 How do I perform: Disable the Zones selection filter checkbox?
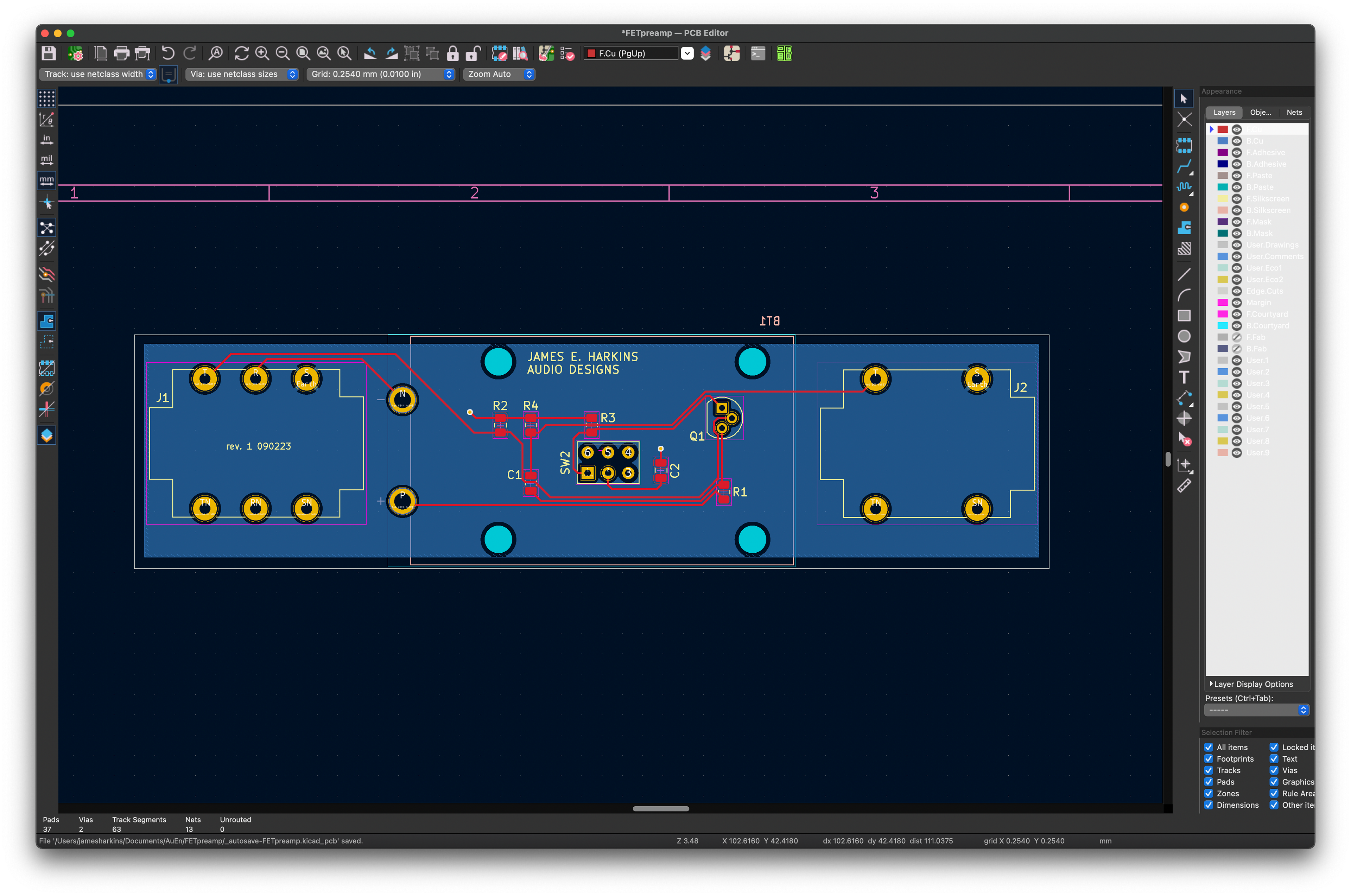tap(1209, 794)
